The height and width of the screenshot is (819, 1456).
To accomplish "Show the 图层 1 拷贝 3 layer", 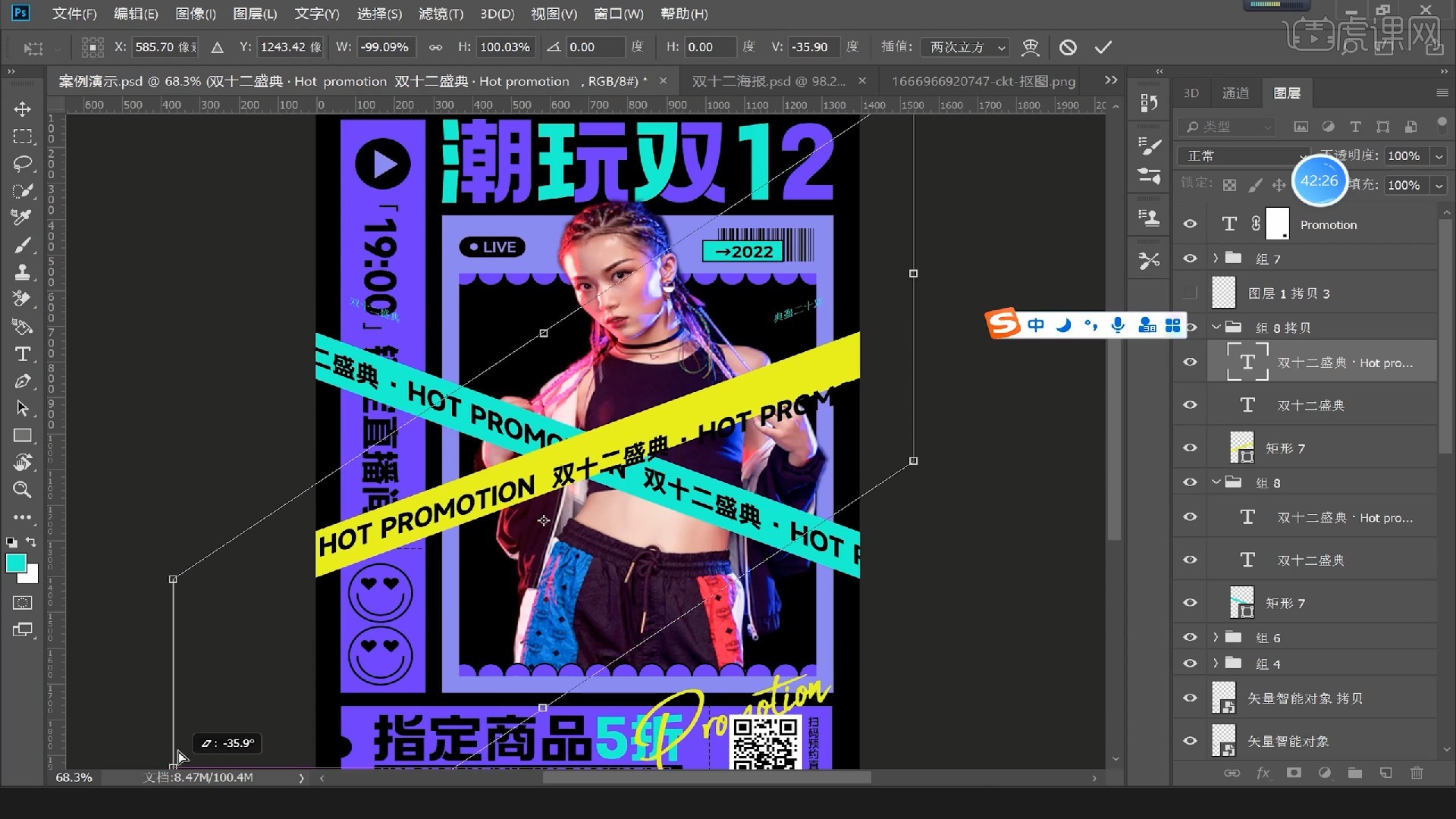I will click(1190, 293).
